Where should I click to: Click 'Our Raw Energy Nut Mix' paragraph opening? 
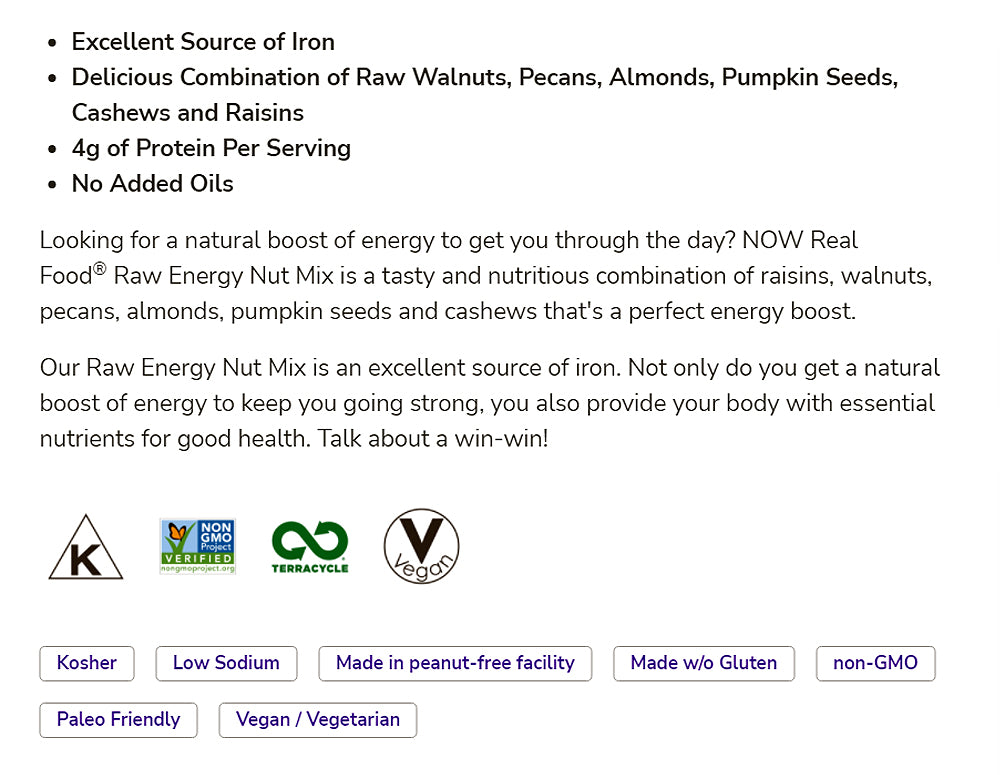coord(173,367)
